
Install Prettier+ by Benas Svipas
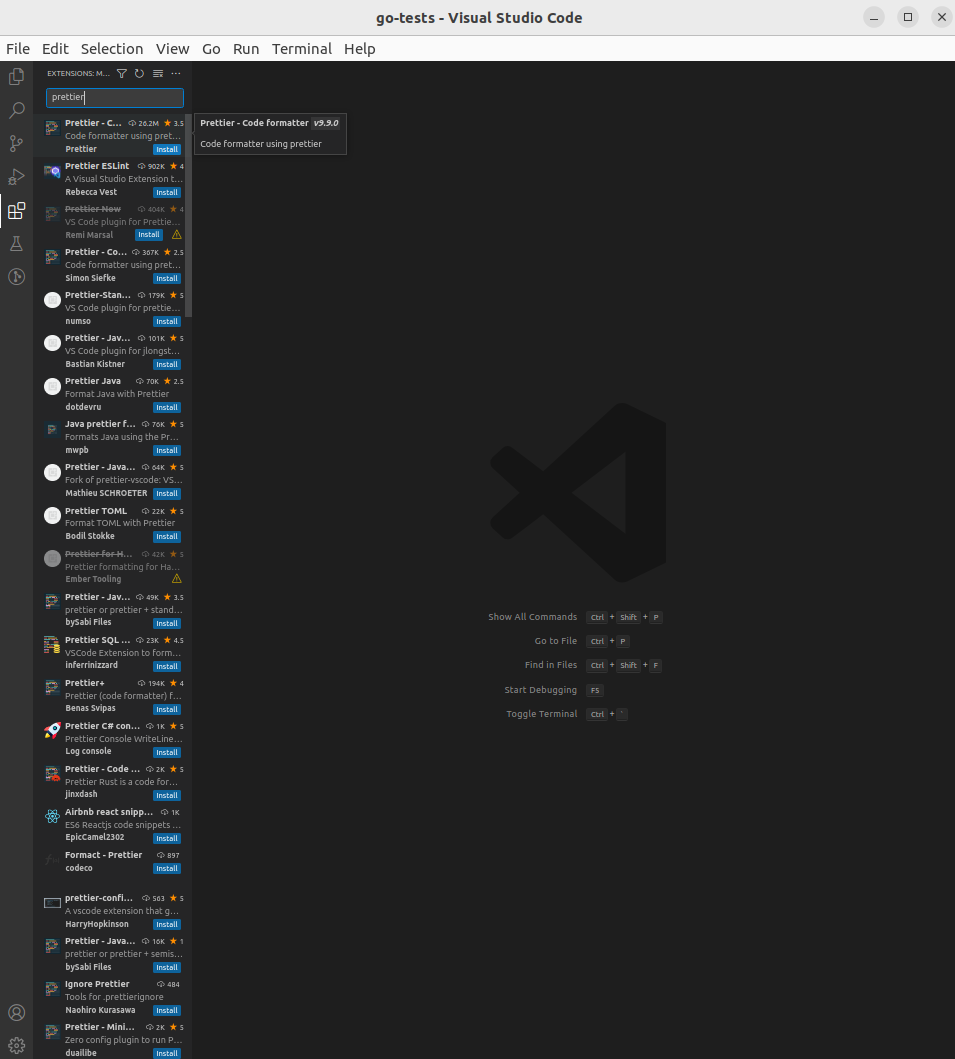point(167,709)
